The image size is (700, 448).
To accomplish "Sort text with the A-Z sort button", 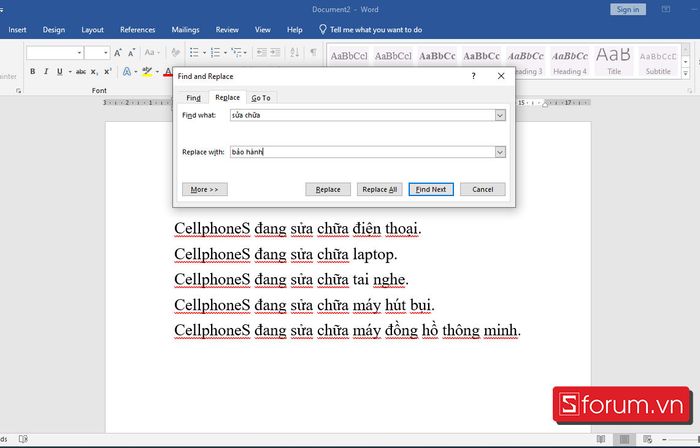I will click(295, 53).
